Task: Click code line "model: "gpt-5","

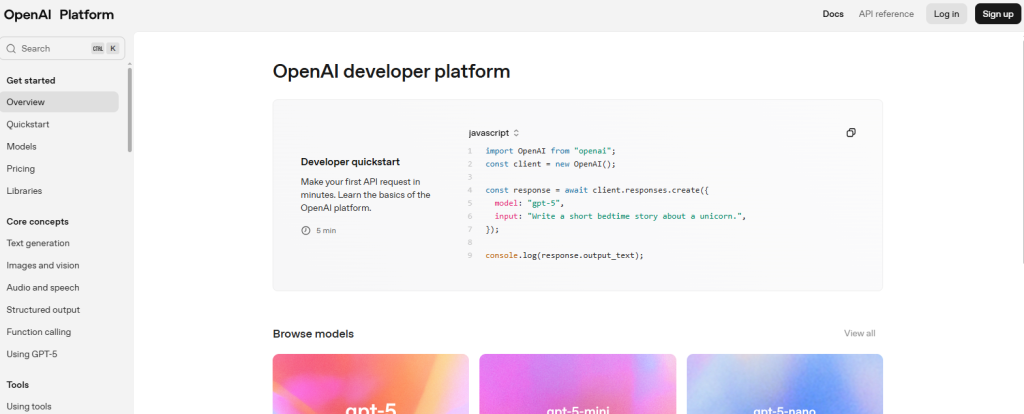Action: [528, 203]
